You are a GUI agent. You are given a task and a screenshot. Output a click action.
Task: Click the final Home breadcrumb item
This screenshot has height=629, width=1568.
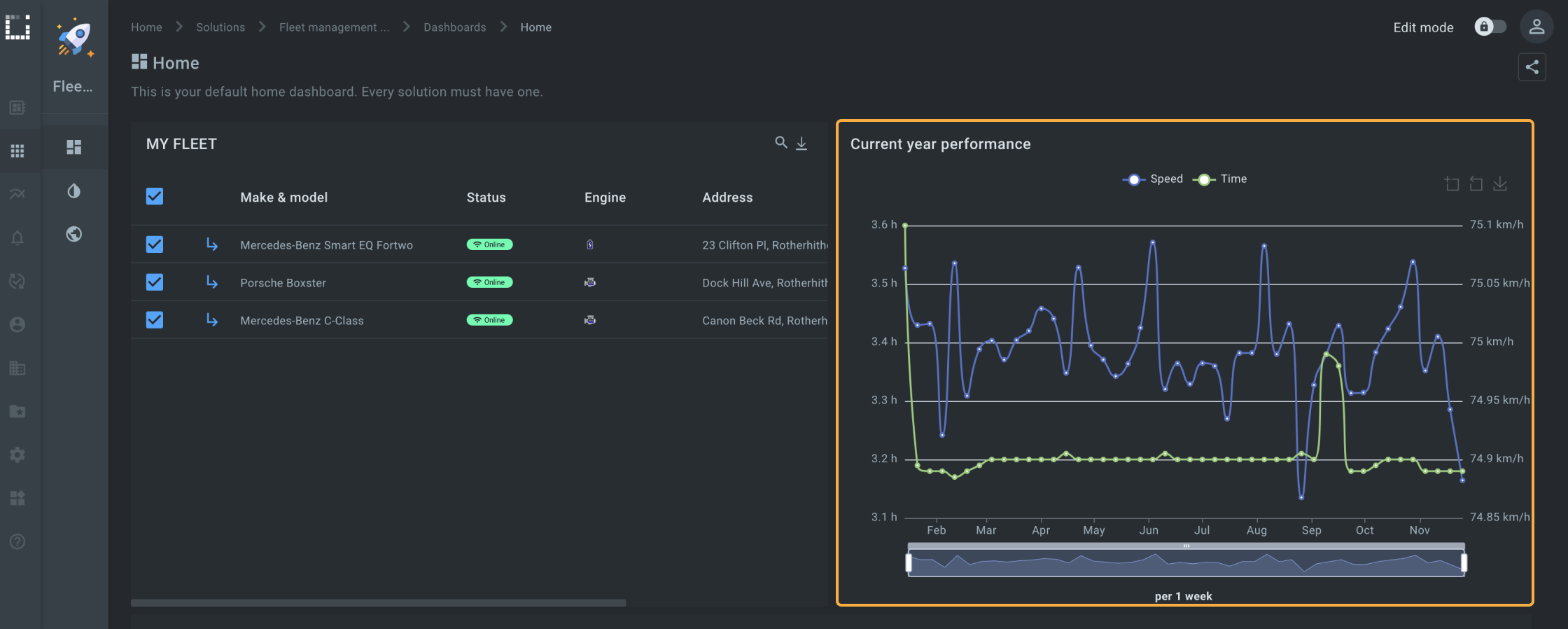click(x=536, y=27)
